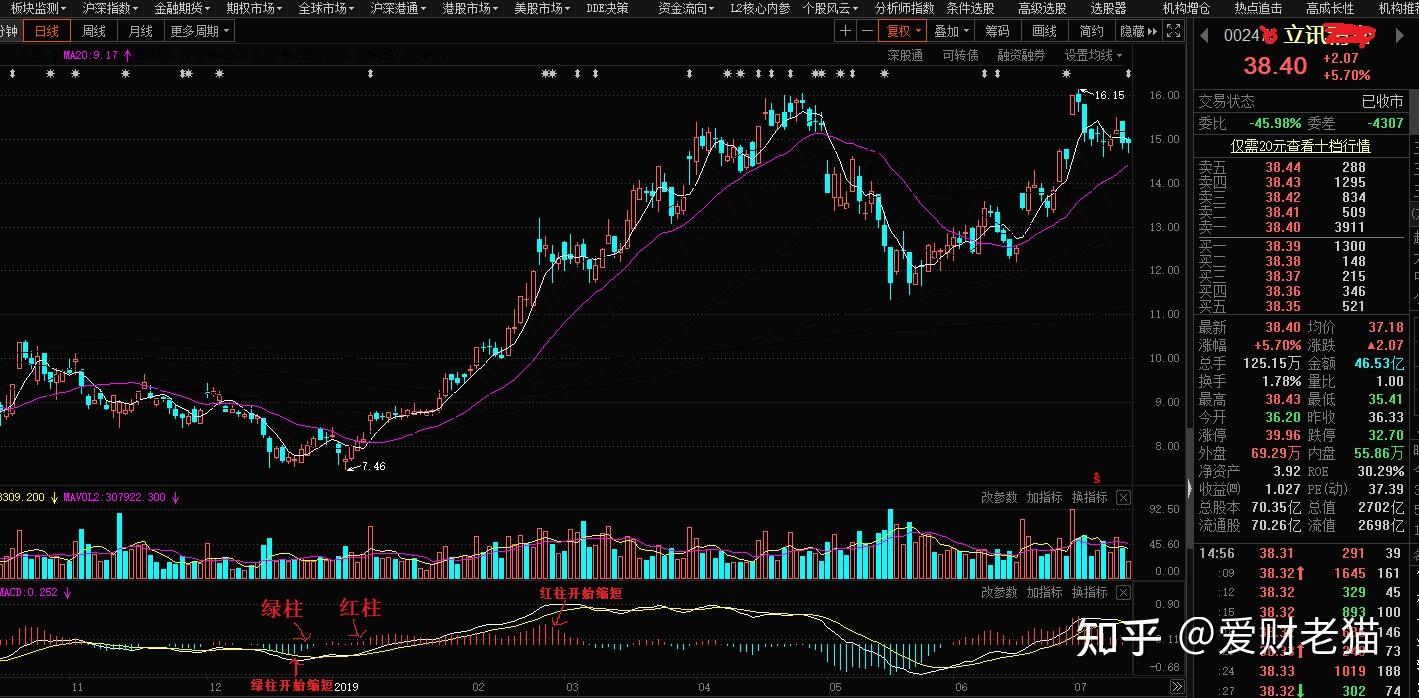Image resolution: width=1419 pixels, height=698 pixels.
Task: Click 换指标 in volume panel
Action: click(1089, 497)
